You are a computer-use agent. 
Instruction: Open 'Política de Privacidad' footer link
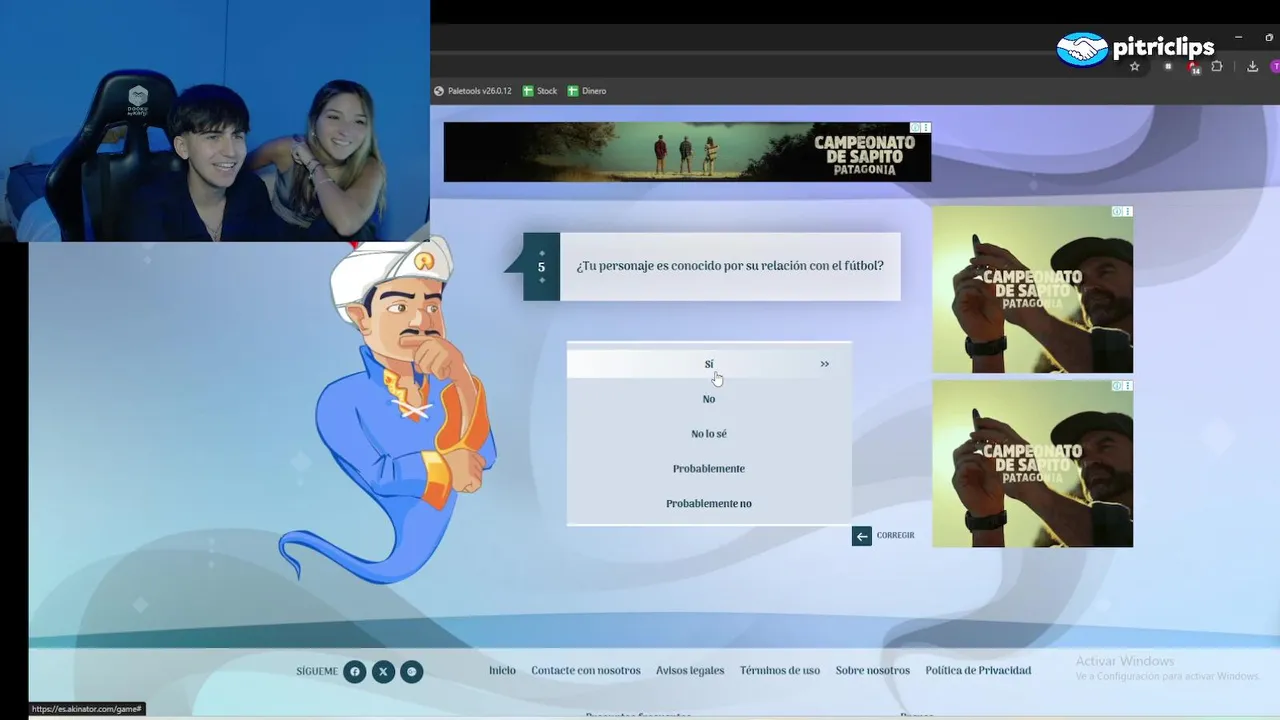978,671
